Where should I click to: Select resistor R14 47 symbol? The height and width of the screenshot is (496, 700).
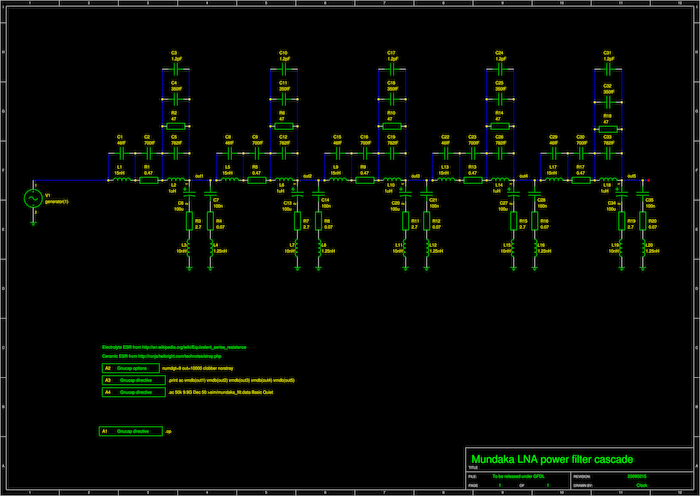tap(500, 126)
